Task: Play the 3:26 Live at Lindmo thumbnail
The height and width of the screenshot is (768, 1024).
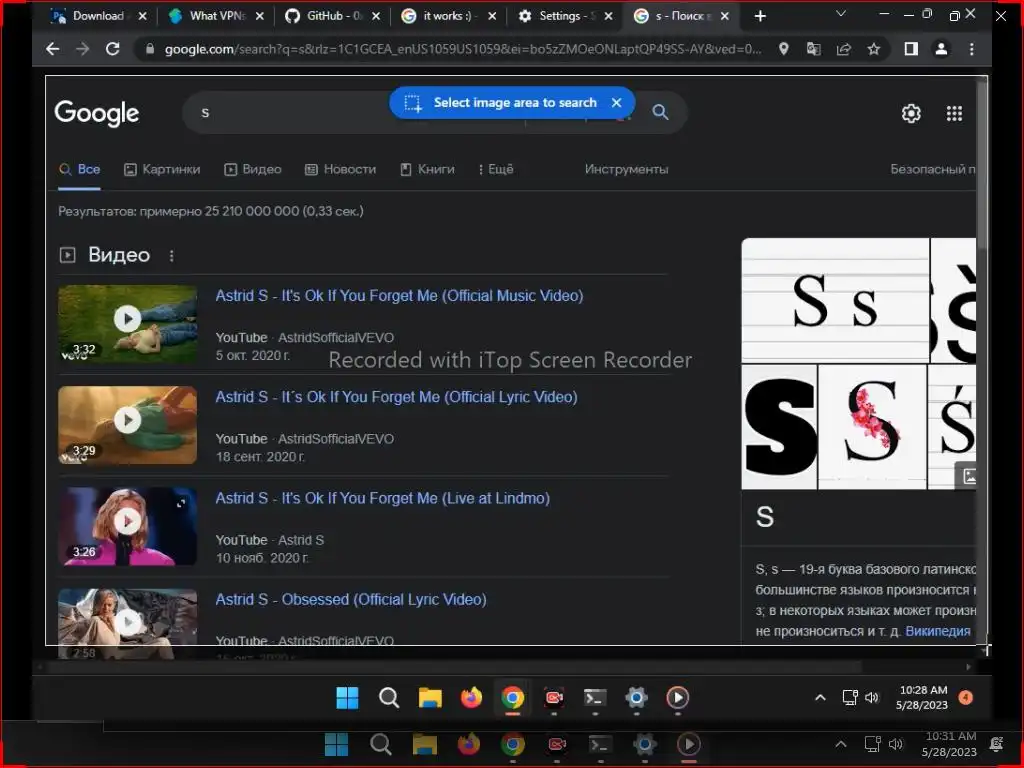Action: (x=127, y=526)
